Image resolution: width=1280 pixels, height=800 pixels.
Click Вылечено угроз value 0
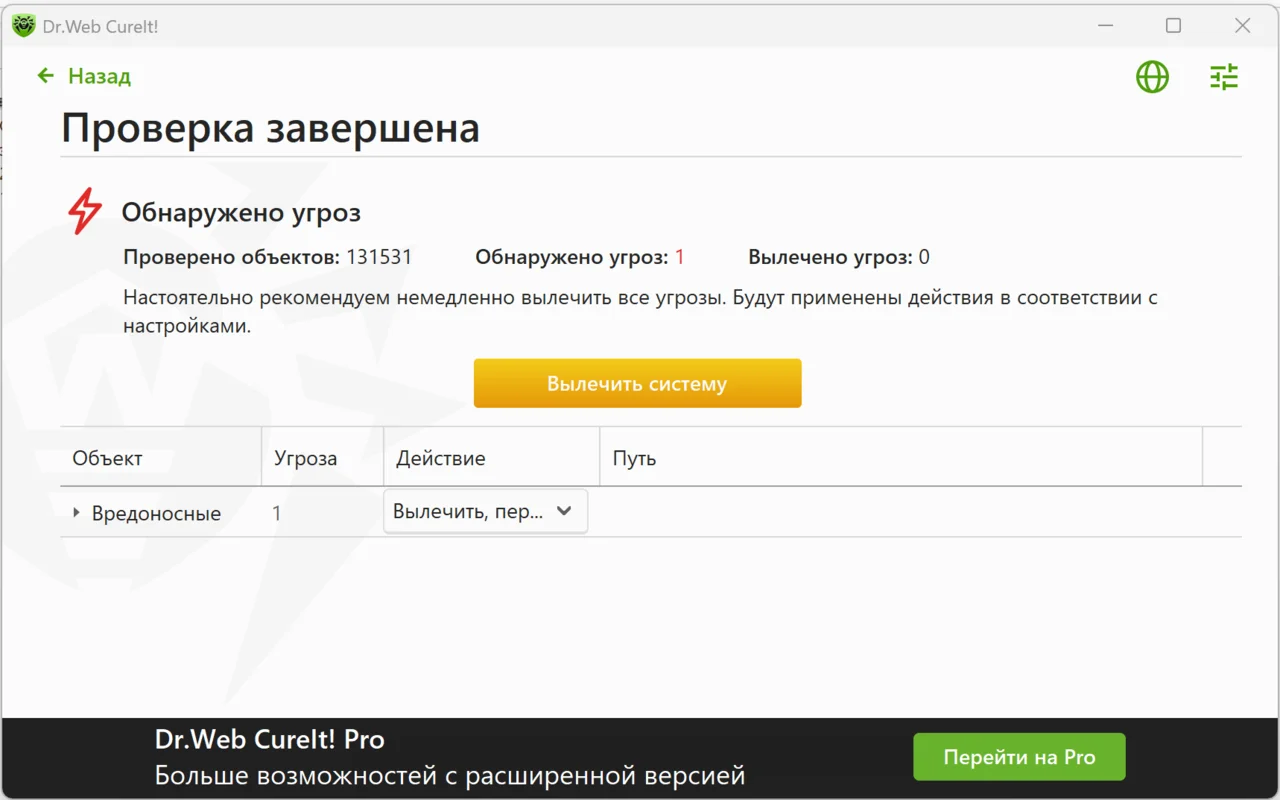pyautogui.click(x=924, y=257)
